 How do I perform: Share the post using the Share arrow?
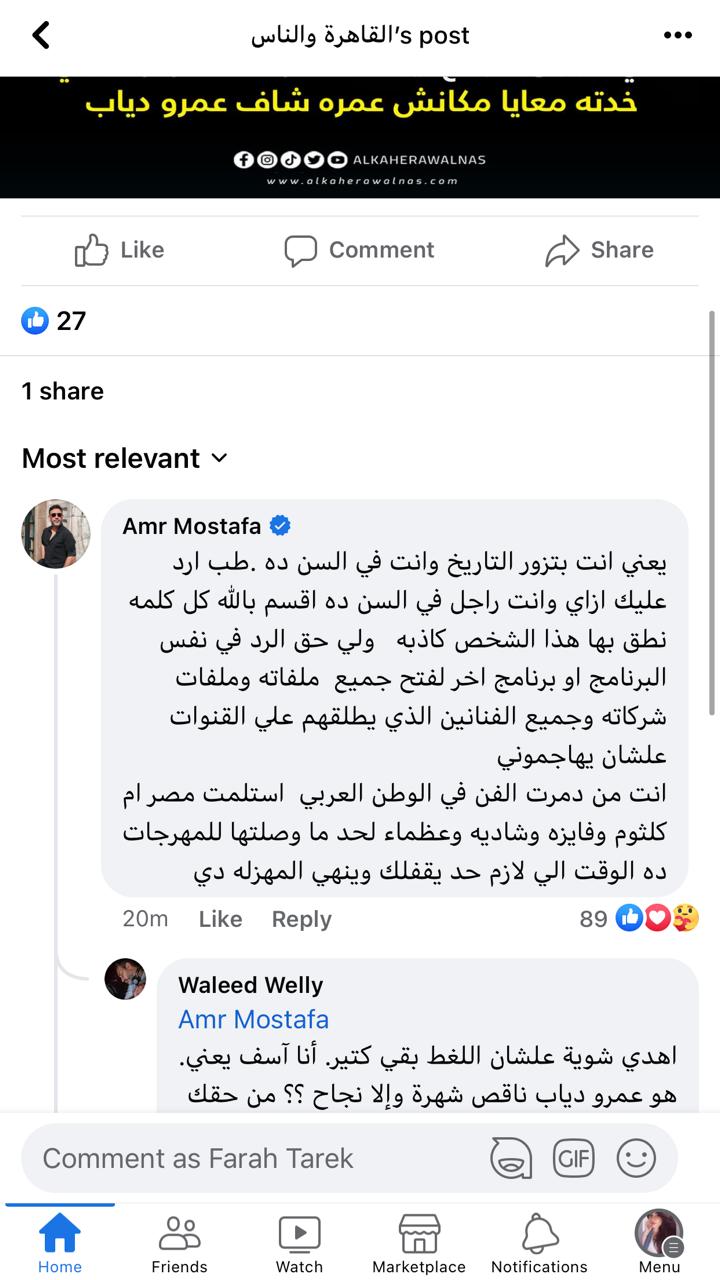click(x=599, y=250)
